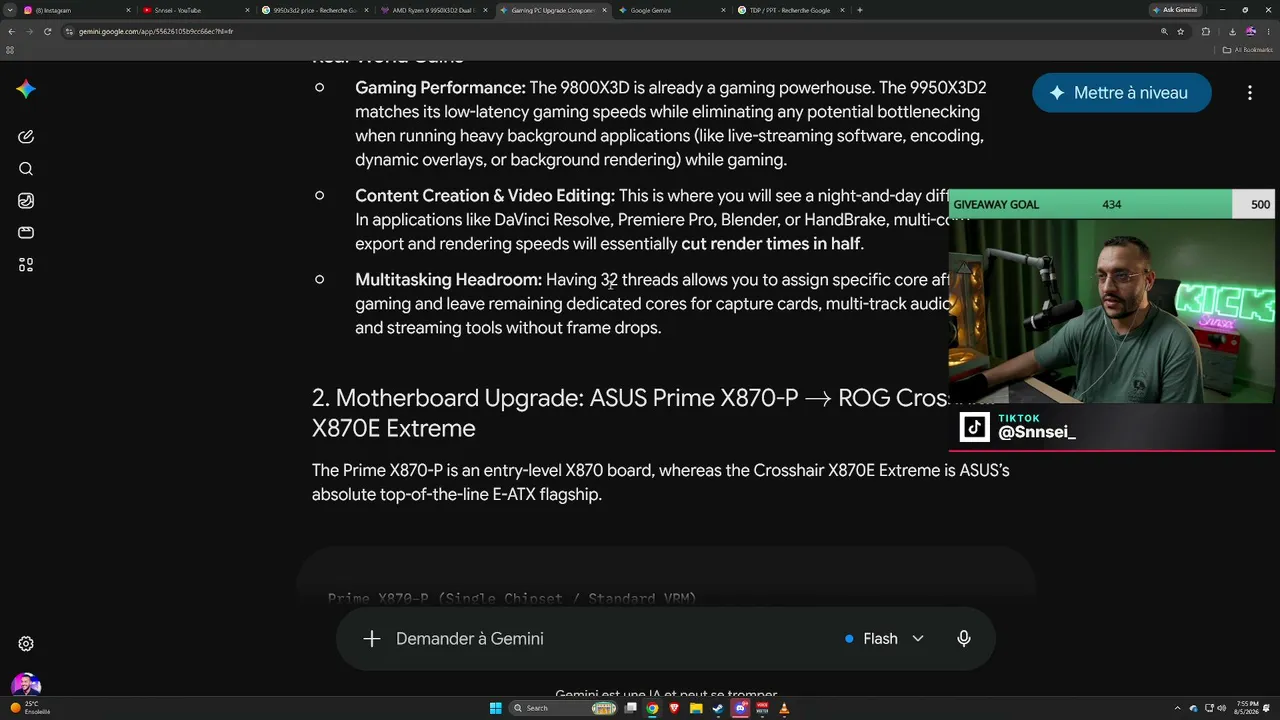
Task: Open the Flash model selector dropdown
Action: [884, 639]
